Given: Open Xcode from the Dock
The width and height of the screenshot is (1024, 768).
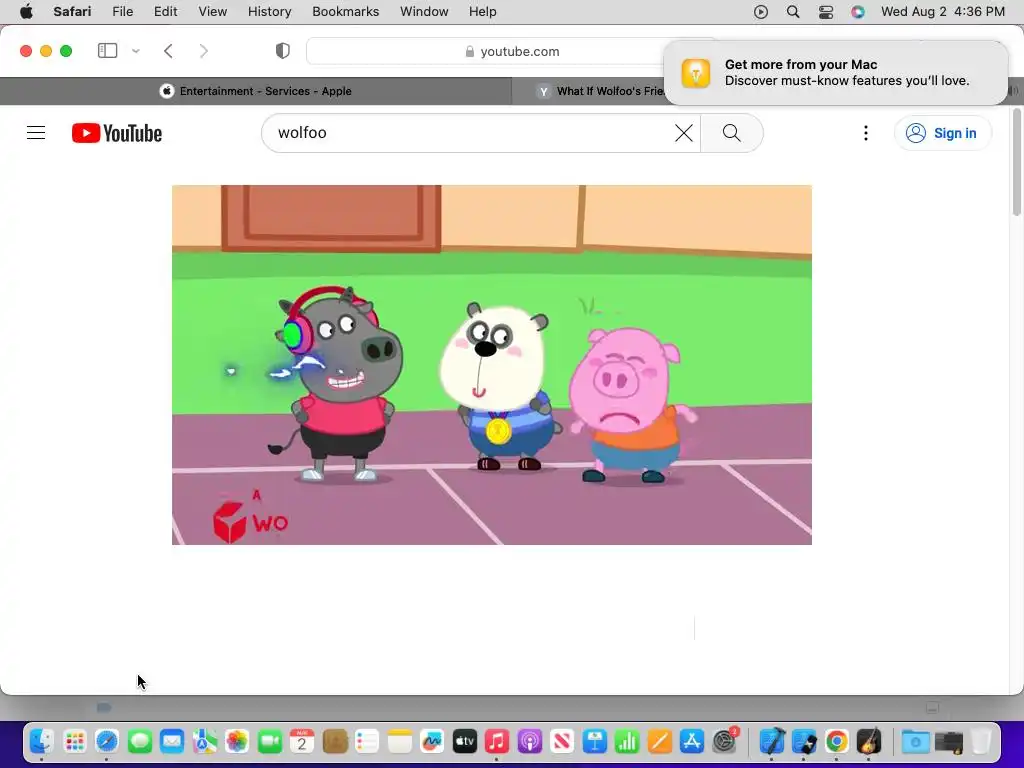Looking at the screenshot, I should (x=772, y=741).
